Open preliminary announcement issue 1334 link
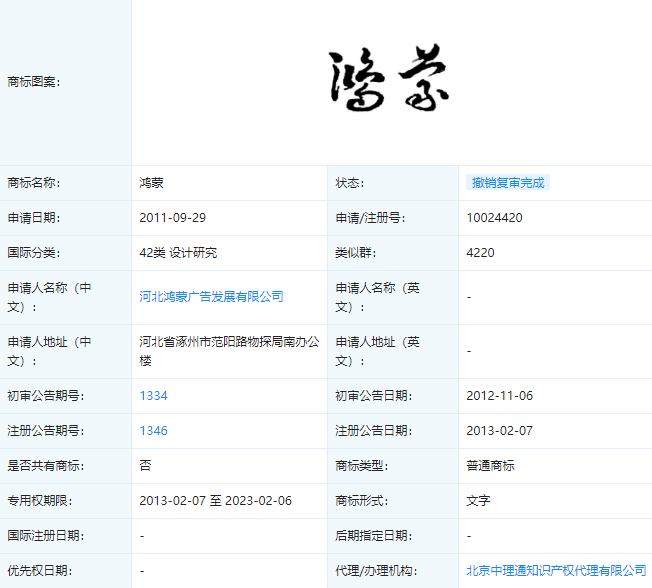 coord(153,395)
